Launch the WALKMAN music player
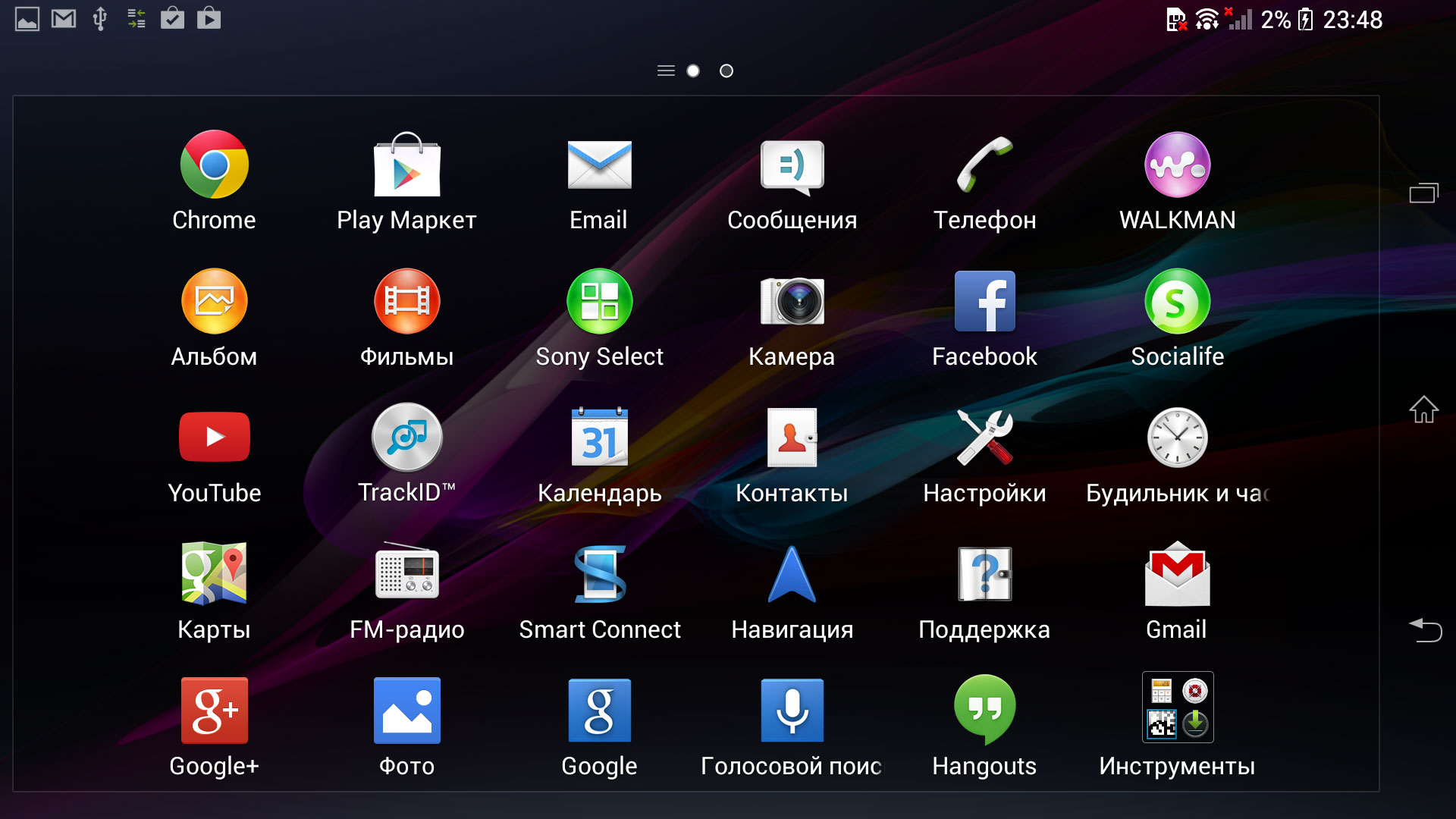The image size is (1456, 819). tap(1177, 182)
